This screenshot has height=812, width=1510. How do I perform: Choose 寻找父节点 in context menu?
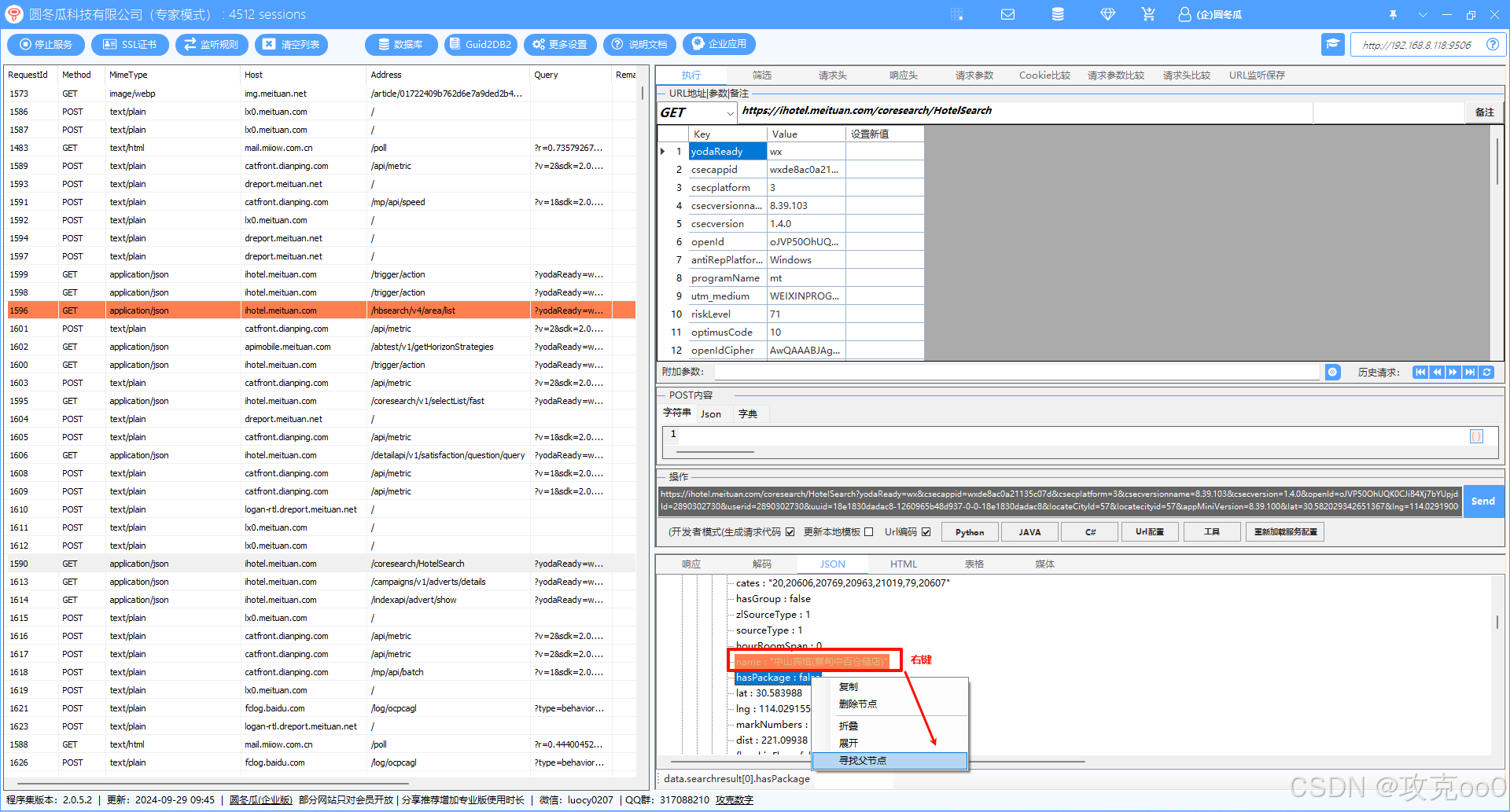tap(889, 761)
